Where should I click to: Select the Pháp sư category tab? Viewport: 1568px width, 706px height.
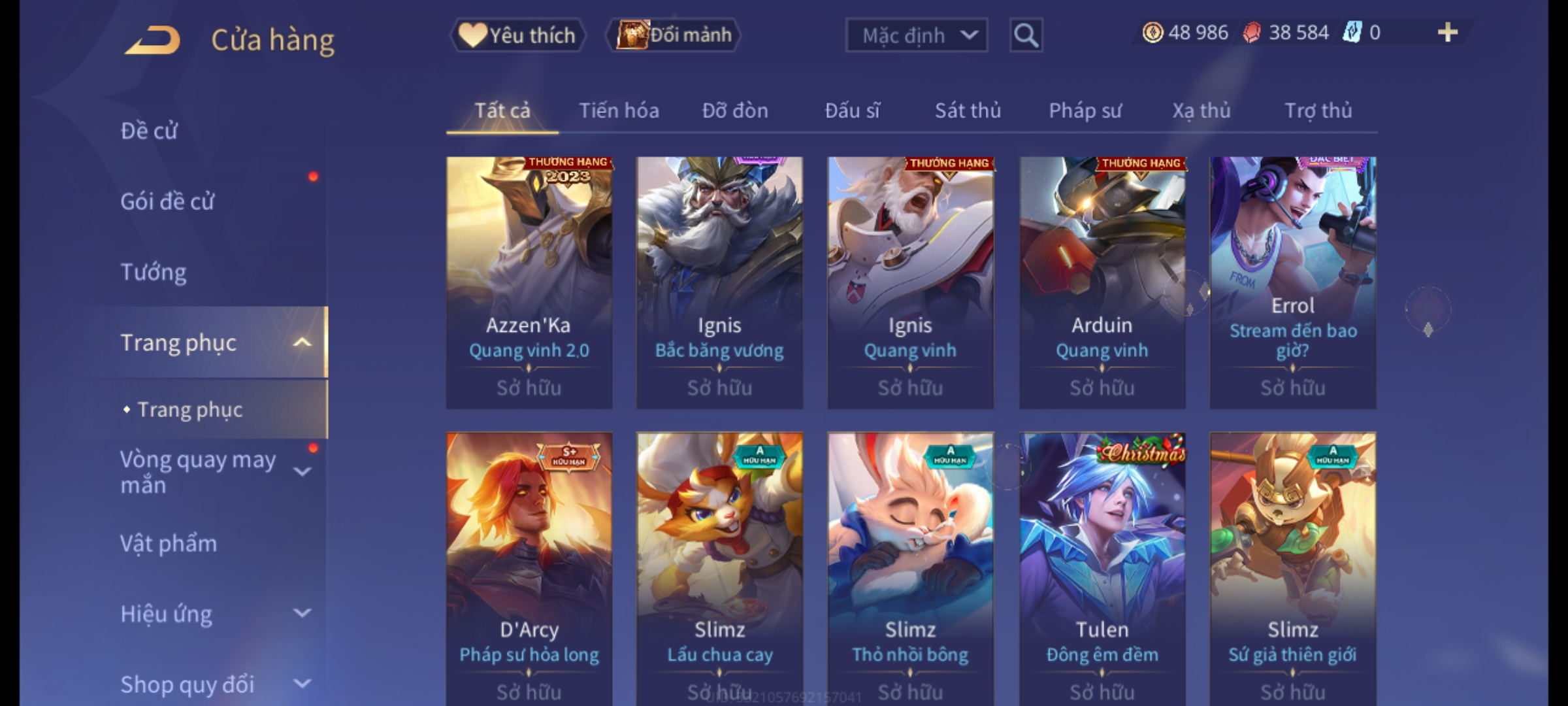point(1085,110)
